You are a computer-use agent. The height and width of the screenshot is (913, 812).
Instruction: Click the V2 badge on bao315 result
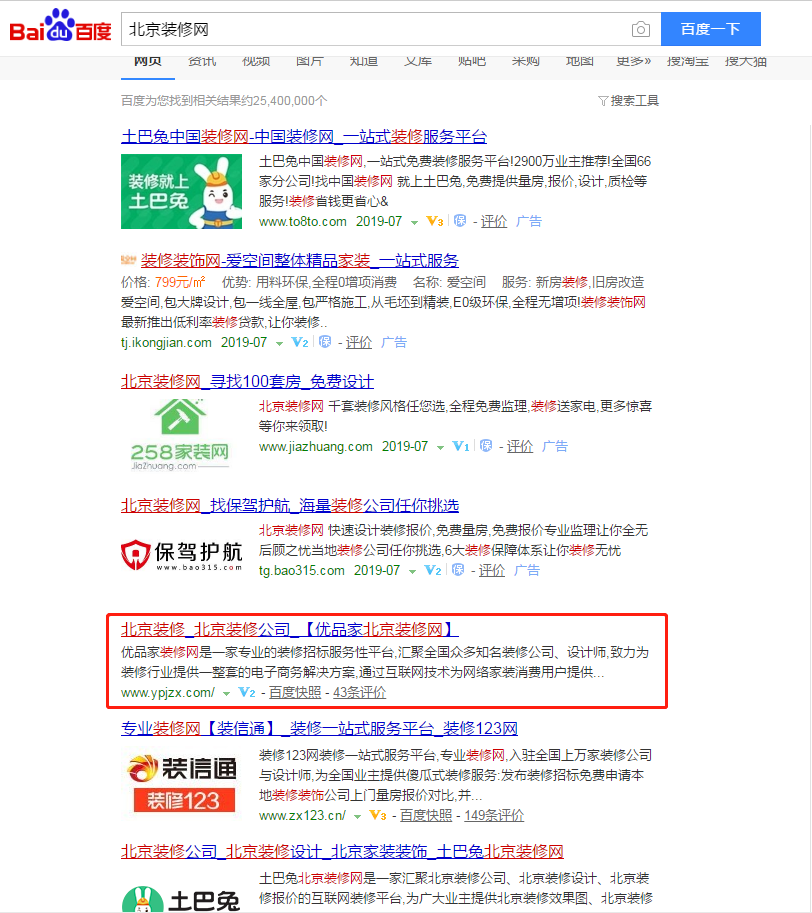pos(432,571)
